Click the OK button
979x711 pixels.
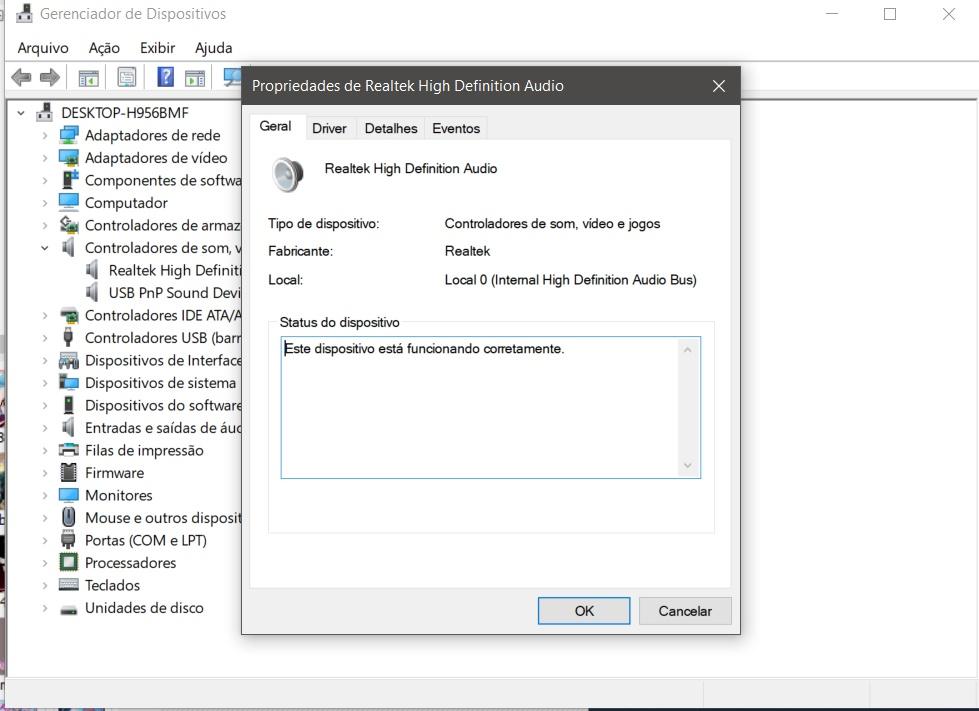(584, 610)
